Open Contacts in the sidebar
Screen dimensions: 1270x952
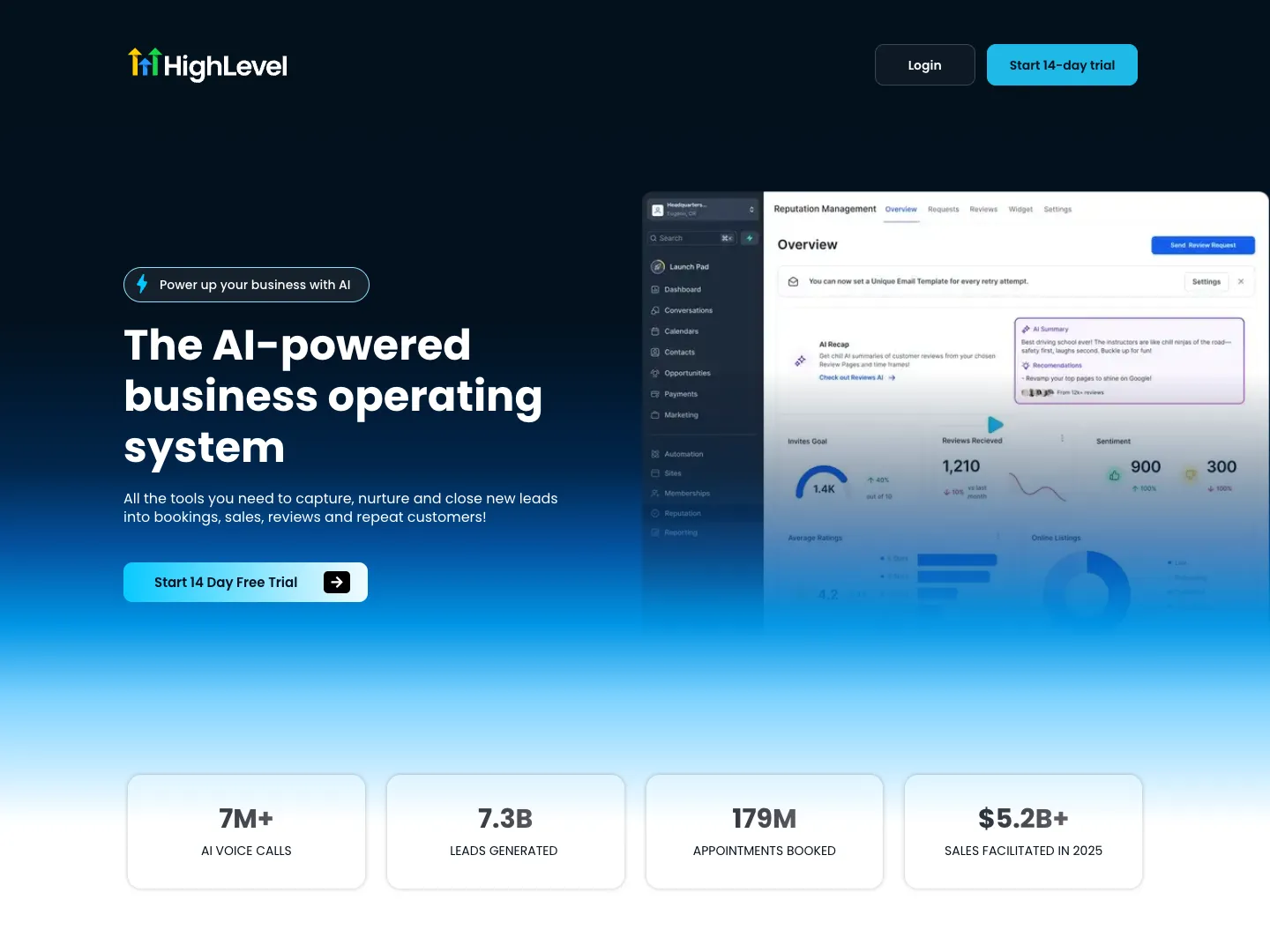(x=673, y=352)
